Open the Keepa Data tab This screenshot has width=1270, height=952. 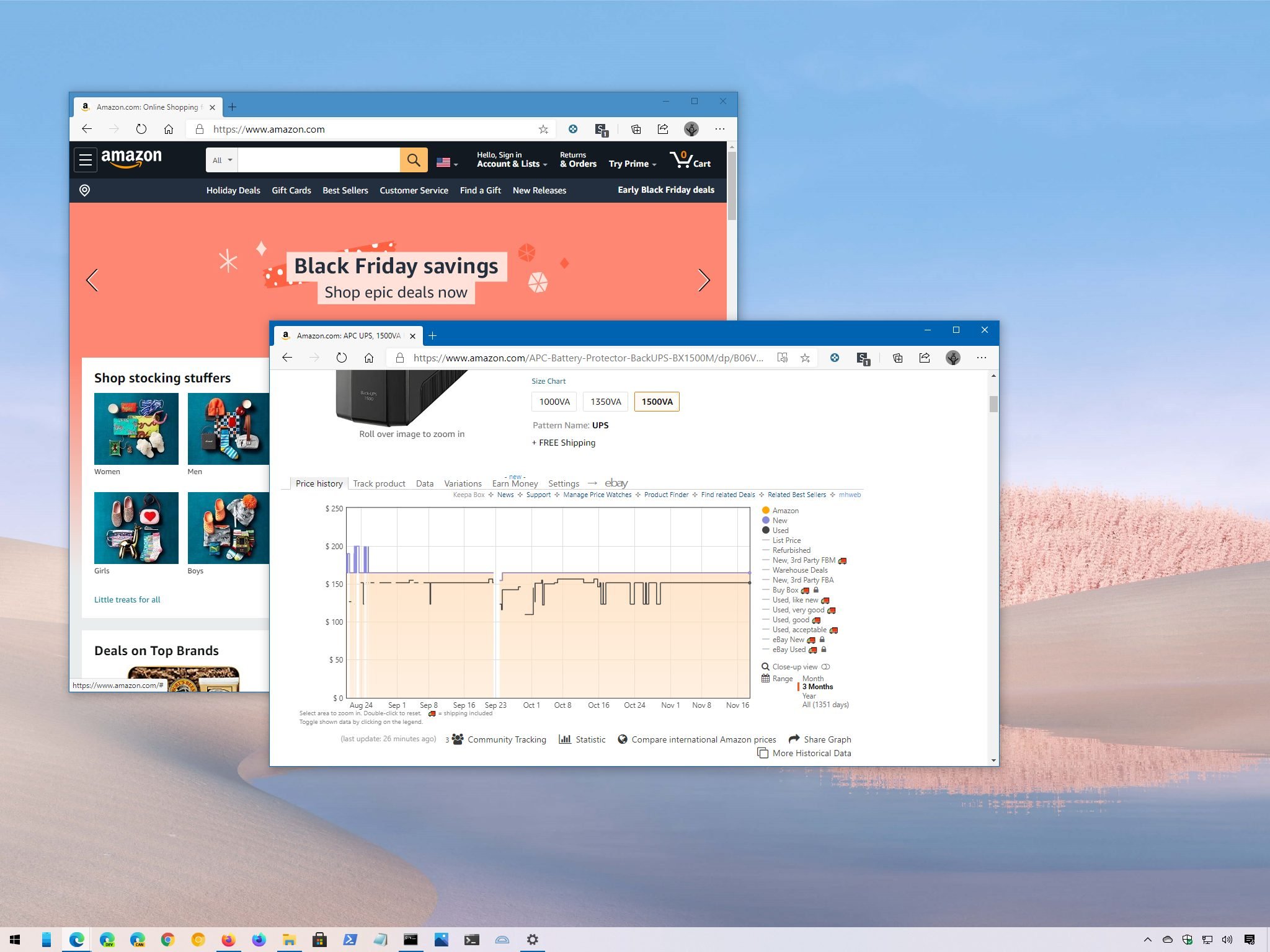coord(425,483)
